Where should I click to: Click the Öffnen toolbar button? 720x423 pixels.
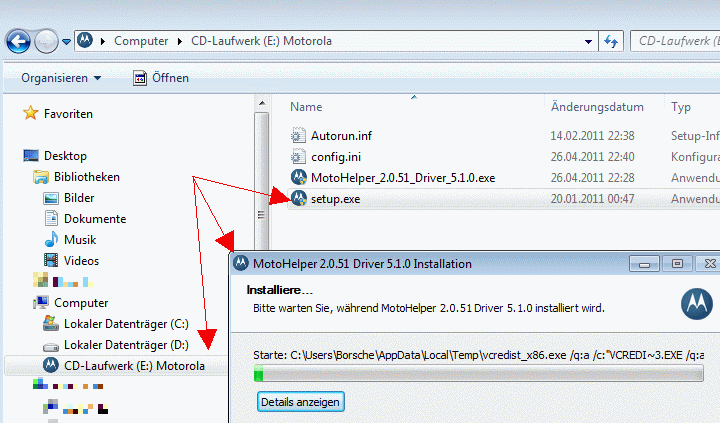coord(161,78)
